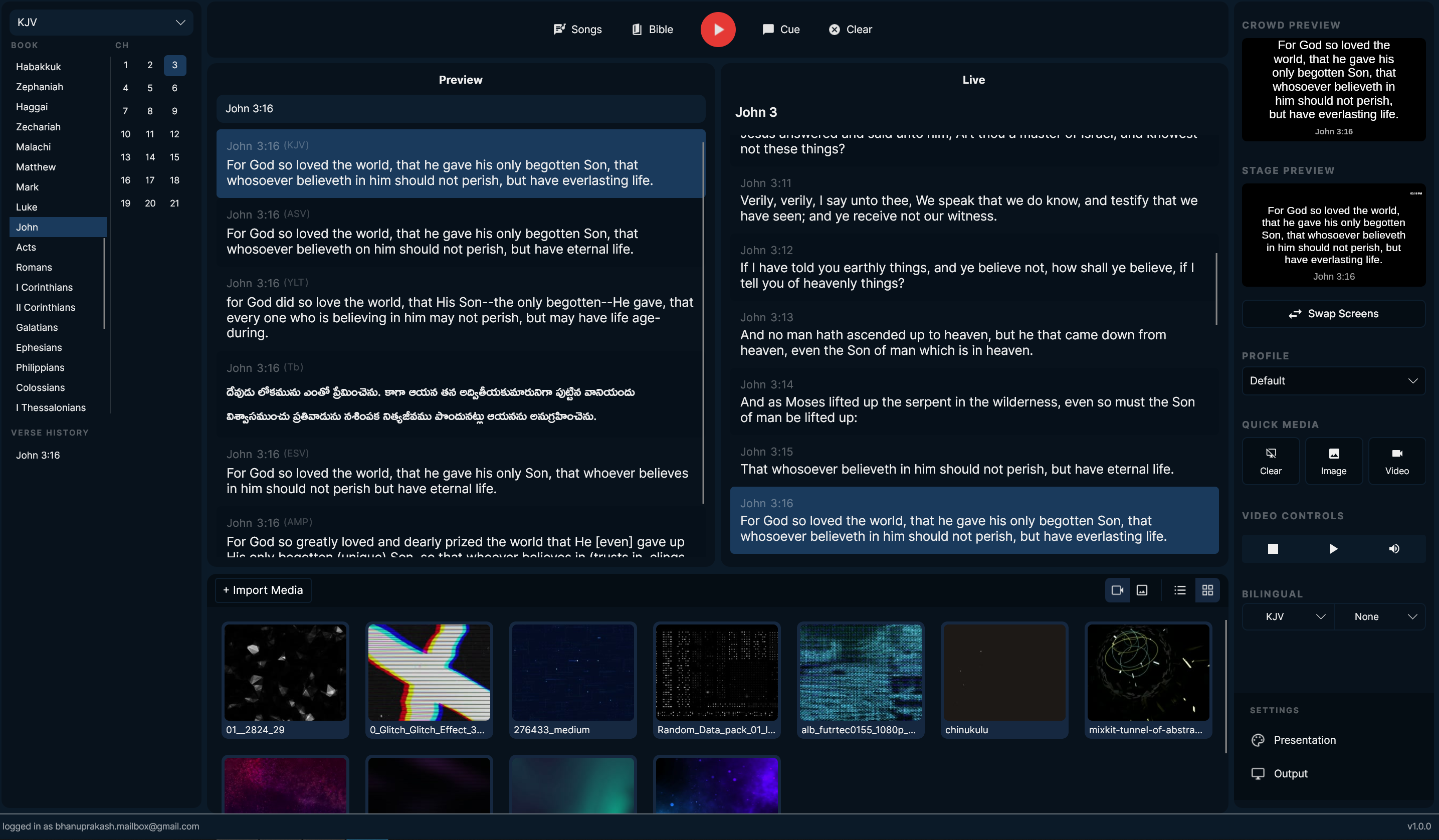This screenshot has height=840, width=1439.
Task: Open the bilingual None dropdown
Action: (1380, 617)
